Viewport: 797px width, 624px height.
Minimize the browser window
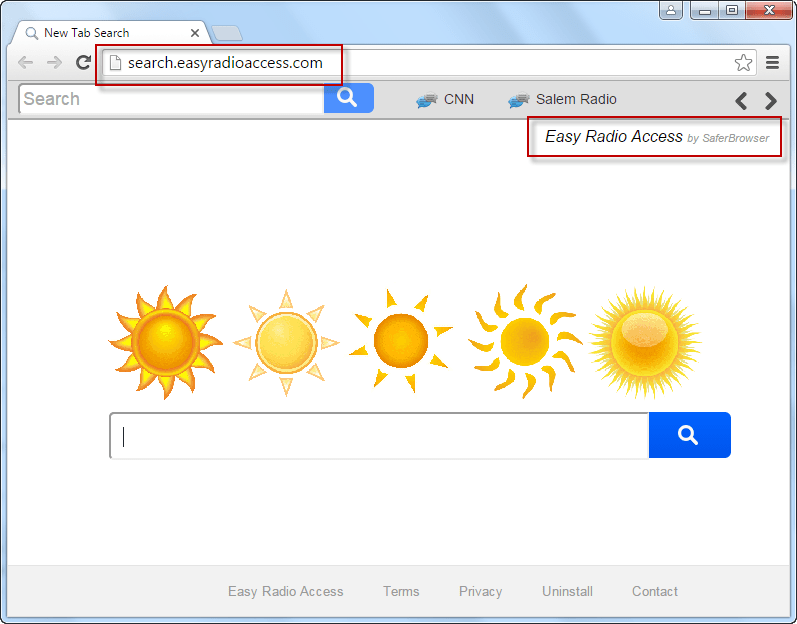(x=704, y=10)
